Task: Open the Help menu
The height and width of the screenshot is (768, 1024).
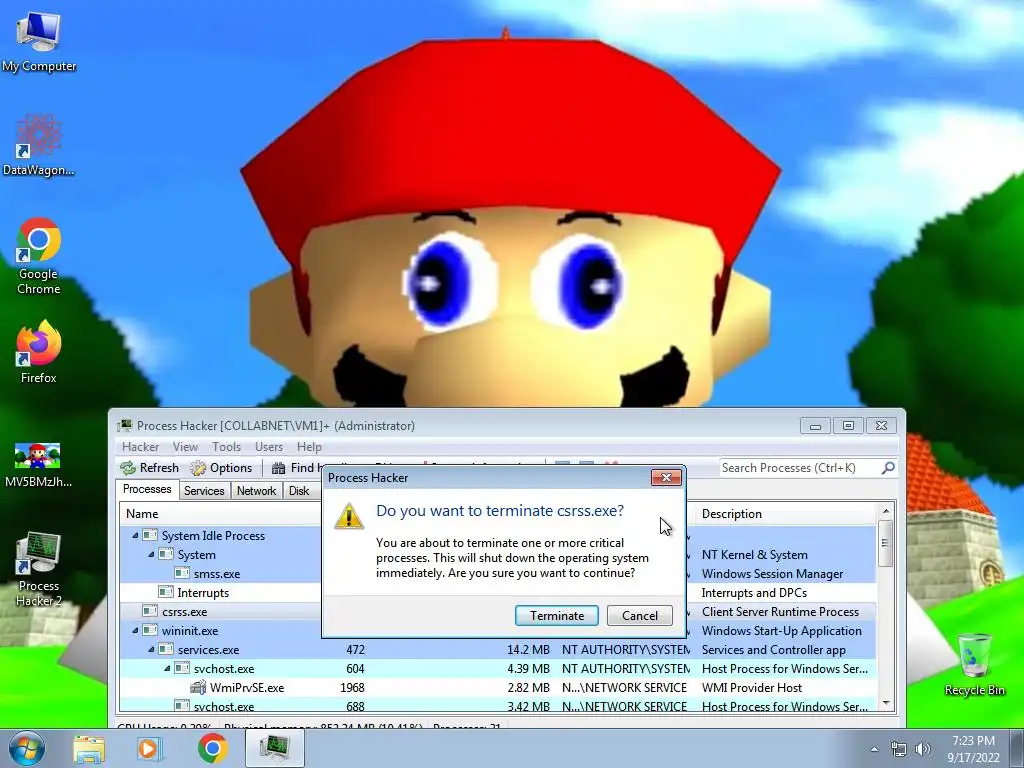Action: click(x=309, y=447)
